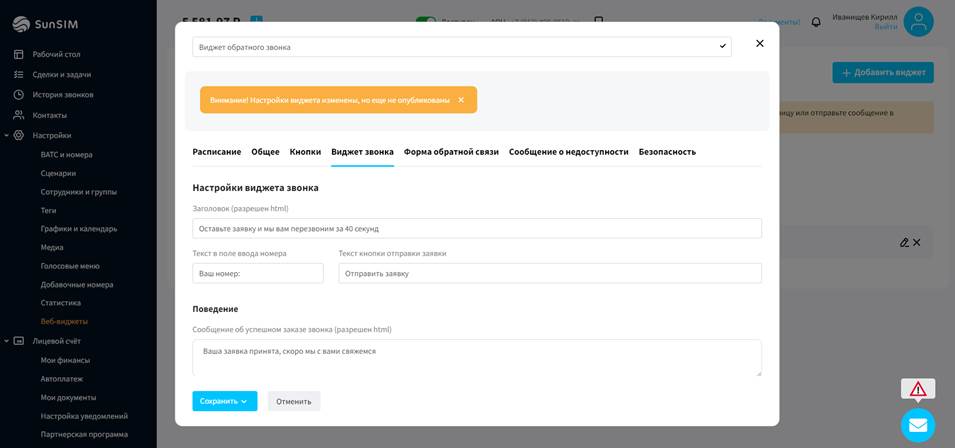The width and height of the screenshot is (955, 448).
Task: Open the blue mail chat bubble
Action: click(x=917, y=425)
